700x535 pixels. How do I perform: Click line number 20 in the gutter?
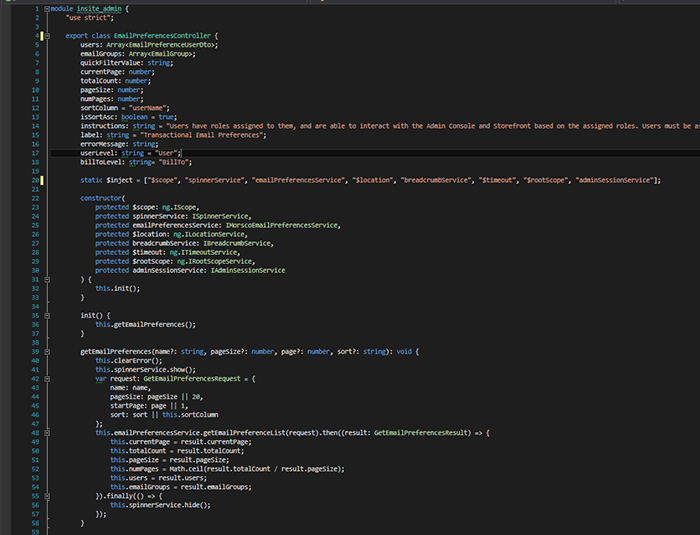[x=35, y=180]
